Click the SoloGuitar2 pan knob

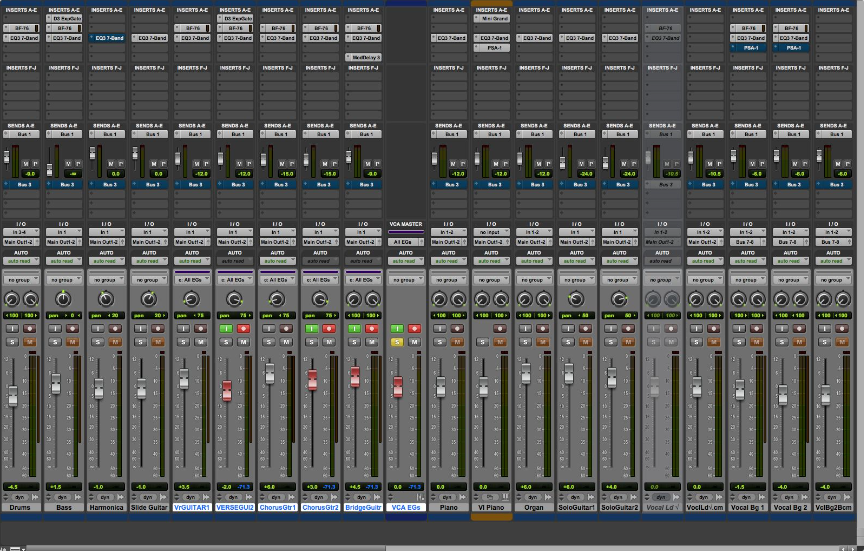click(x=619, y=299)
